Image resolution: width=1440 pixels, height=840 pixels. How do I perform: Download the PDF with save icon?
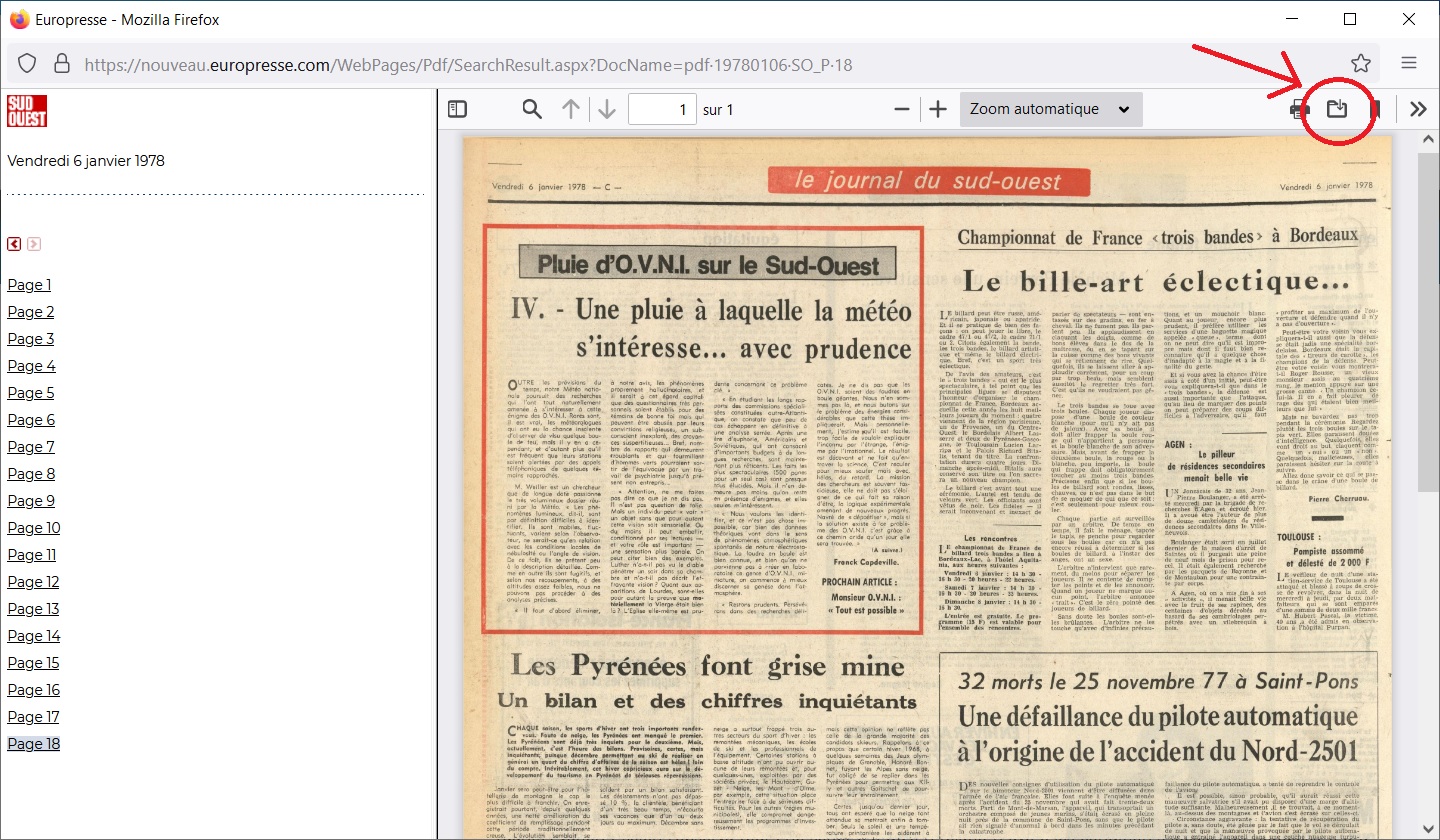pos(1337,108)
